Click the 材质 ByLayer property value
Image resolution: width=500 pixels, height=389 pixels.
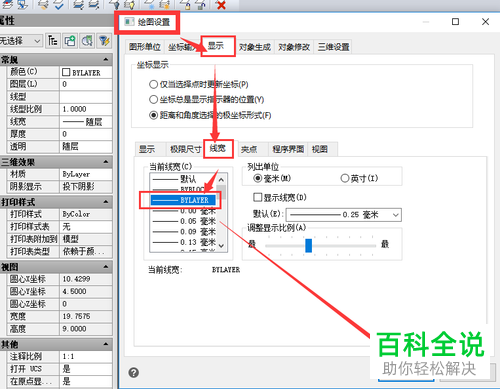(x=86, y=174)
